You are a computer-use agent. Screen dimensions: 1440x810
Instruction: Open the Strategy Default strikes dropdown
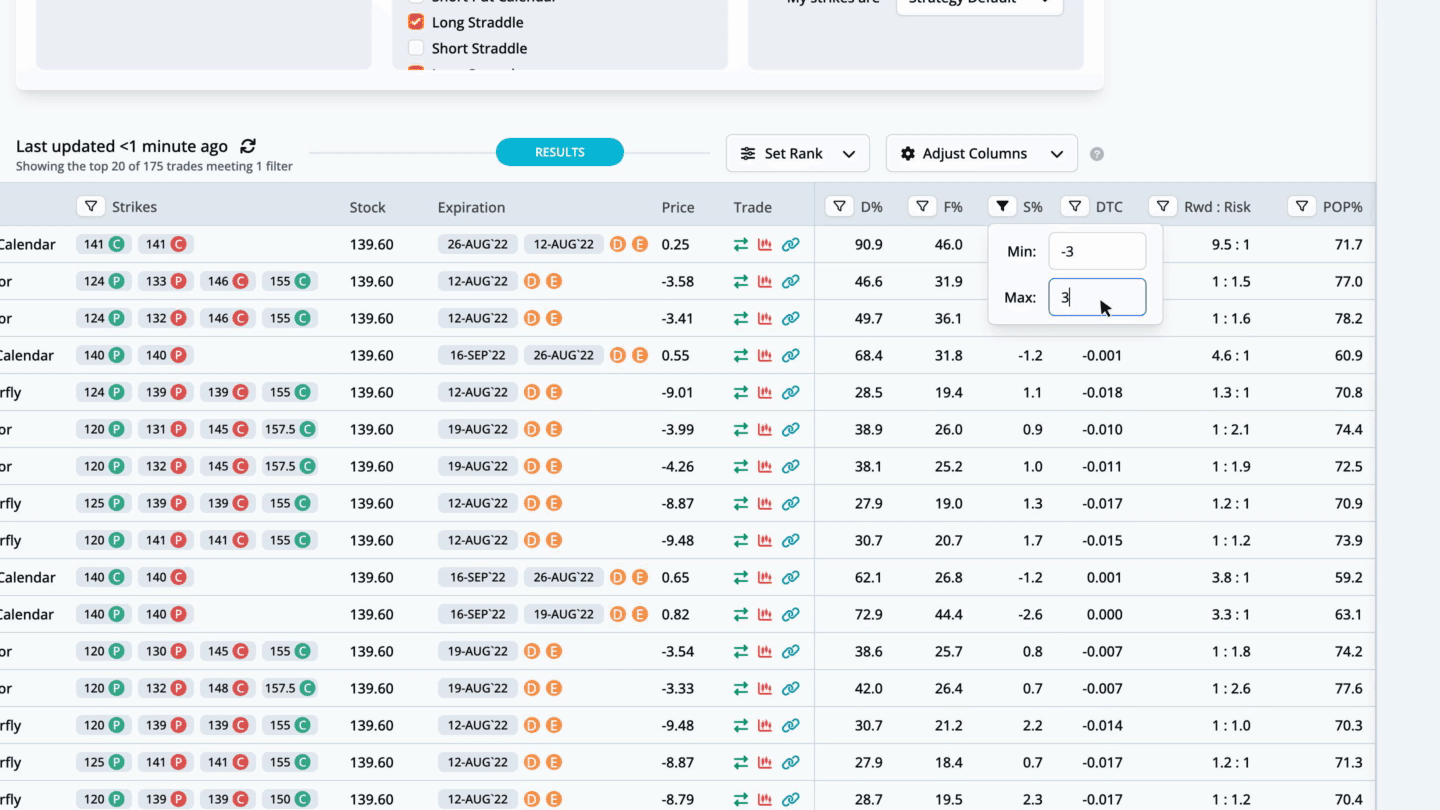pyautogui.click(x=979, y=4)
